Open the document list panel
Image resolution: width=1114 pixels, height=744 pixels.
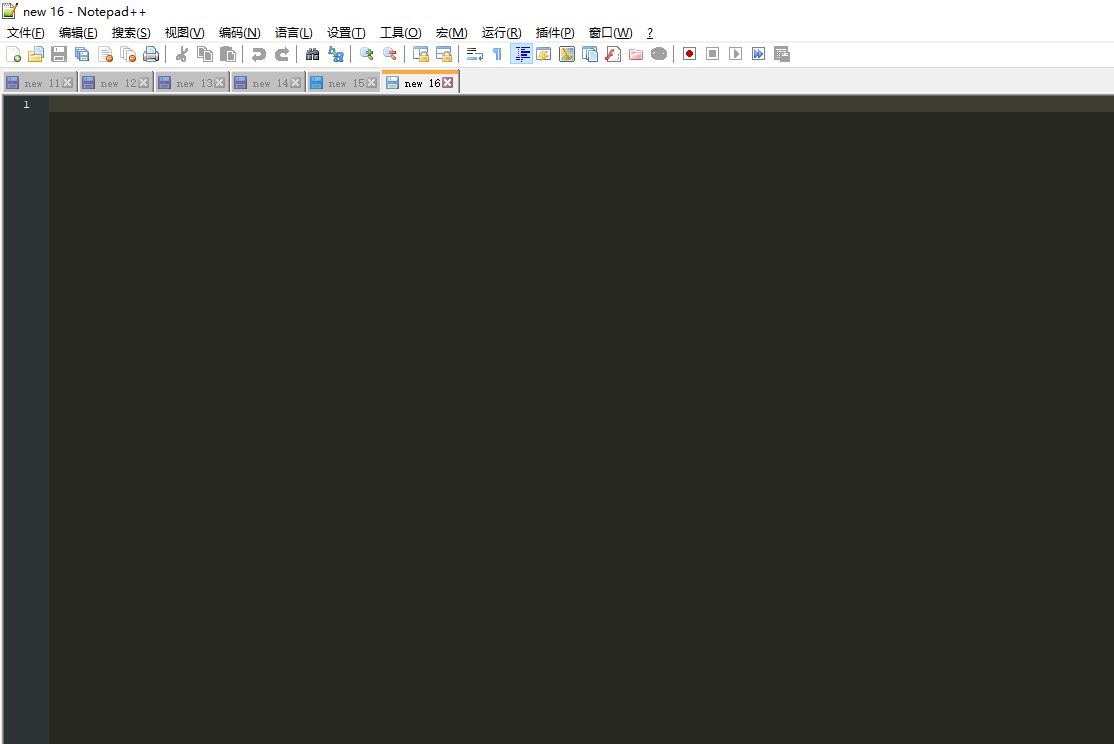(x=590, y=54)
